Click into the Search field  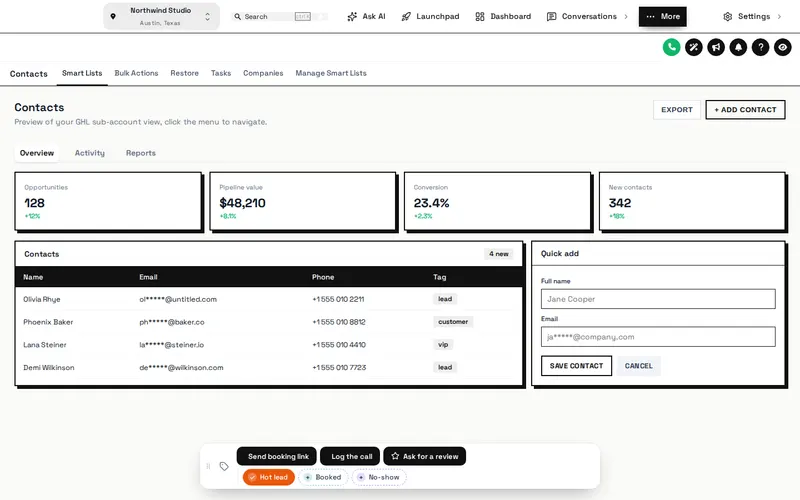280,16
